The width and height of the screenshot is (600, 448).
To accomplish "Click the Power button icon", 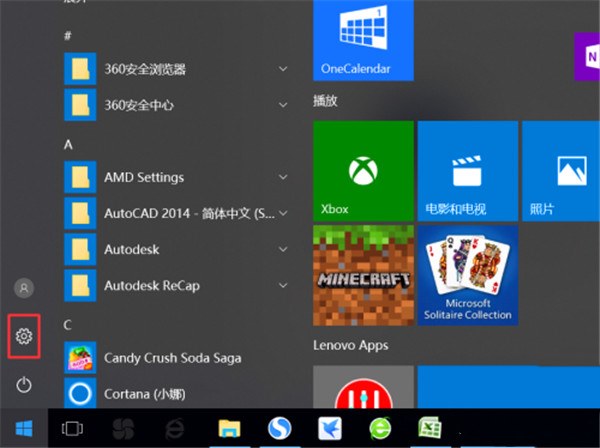I will click(24, 384).
